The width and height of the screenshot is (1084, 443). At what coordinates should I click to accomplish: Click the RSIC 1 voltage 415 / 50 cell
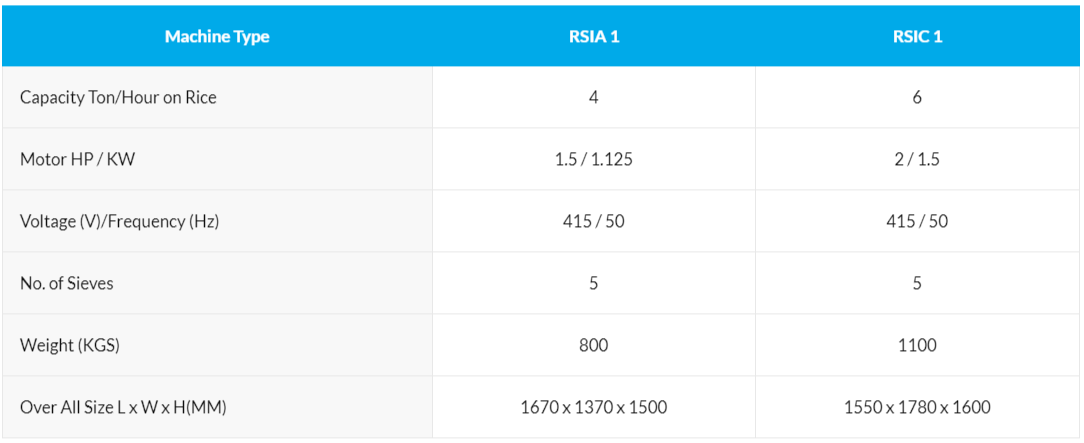click(x=917, y=222)
